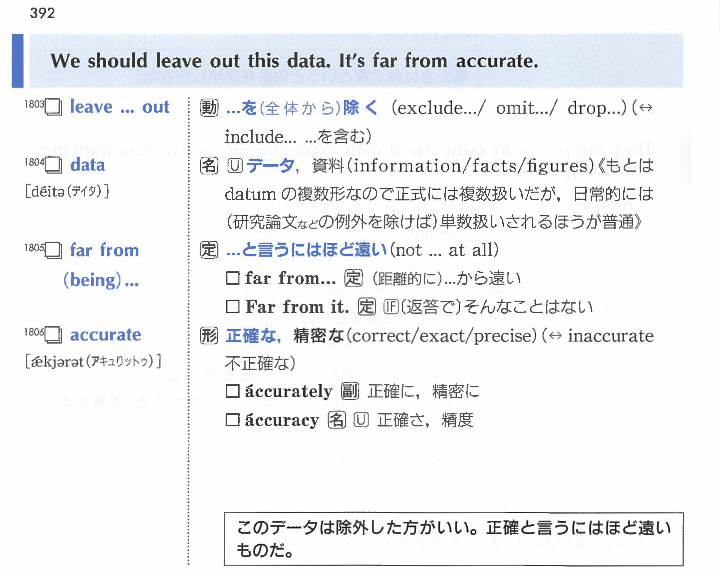
Task: Click the Ⓤ uncountable icon before データ
Action: (234, 166)
